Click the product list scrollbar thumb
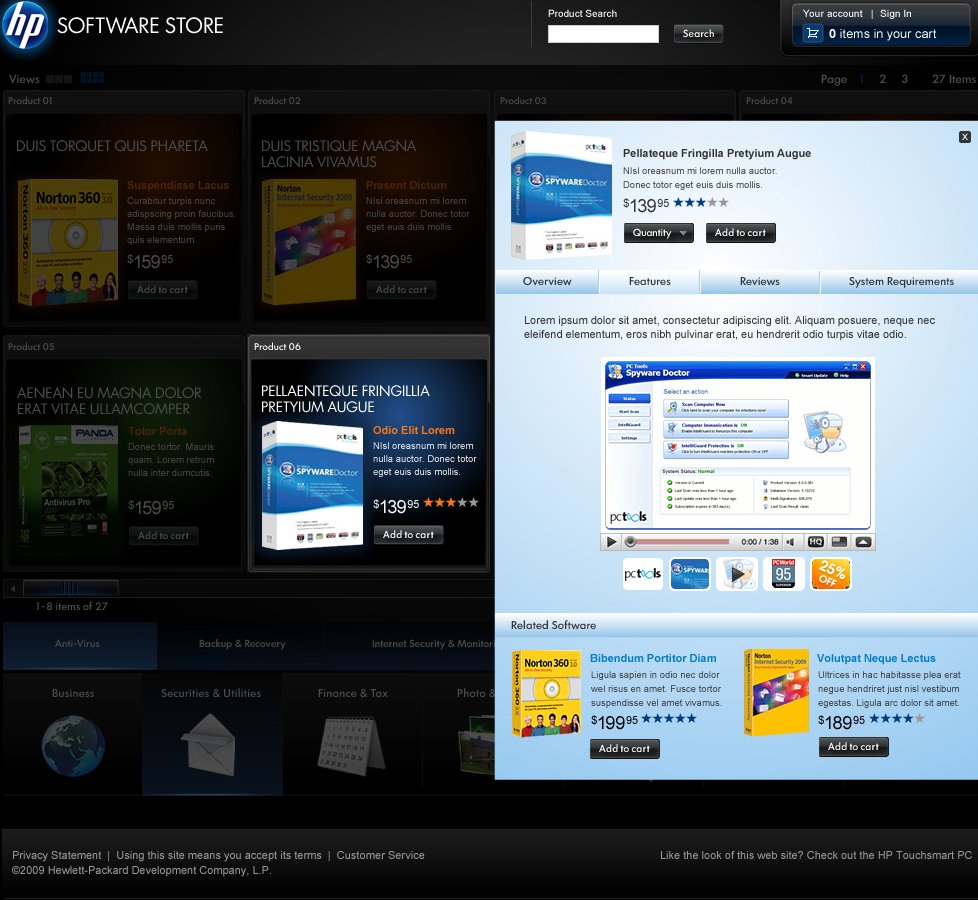The width and height of the screenshot is (978, 900). click(70, 588)
